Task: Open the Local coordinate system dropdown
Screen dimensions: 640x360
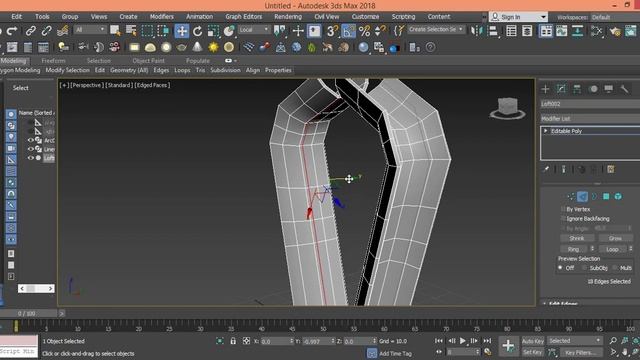Action: (254, 30)
